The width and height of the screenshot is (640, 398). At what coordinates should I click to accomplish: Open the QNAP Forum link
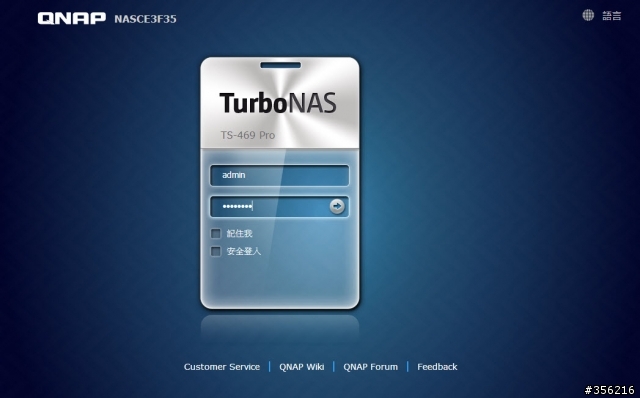click(x=370, y=367)
